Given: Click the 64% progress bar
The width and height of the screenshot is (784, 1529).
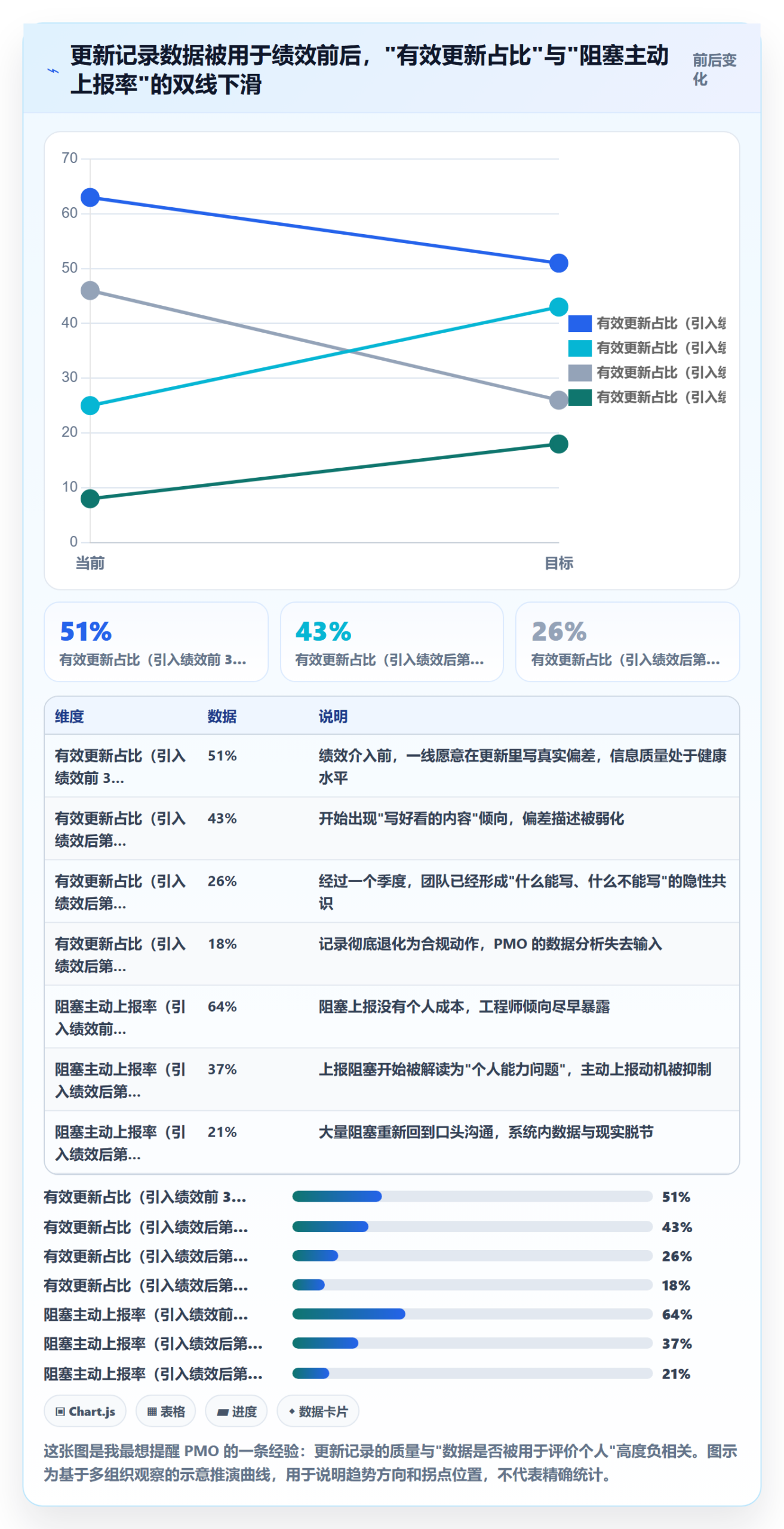Looking at the screenshot, I should tap(472, 1313).
